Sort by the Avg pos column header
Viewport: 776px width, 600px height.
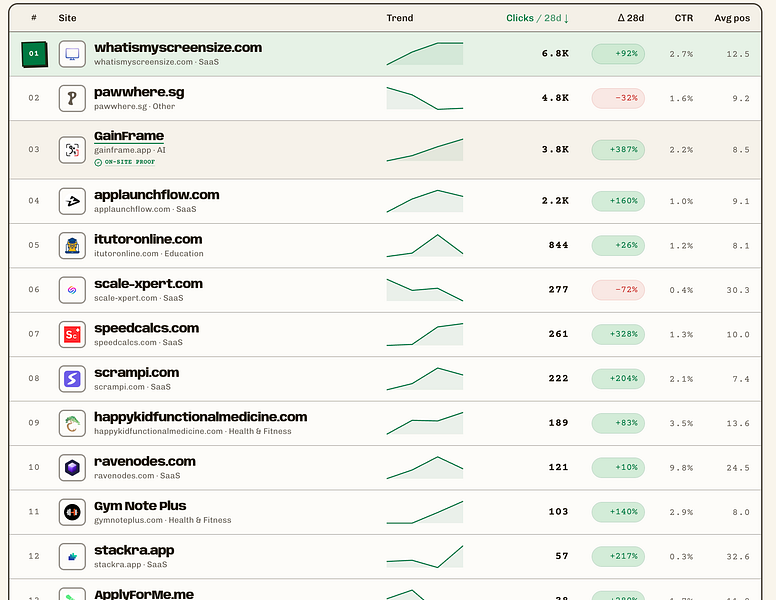731,18
